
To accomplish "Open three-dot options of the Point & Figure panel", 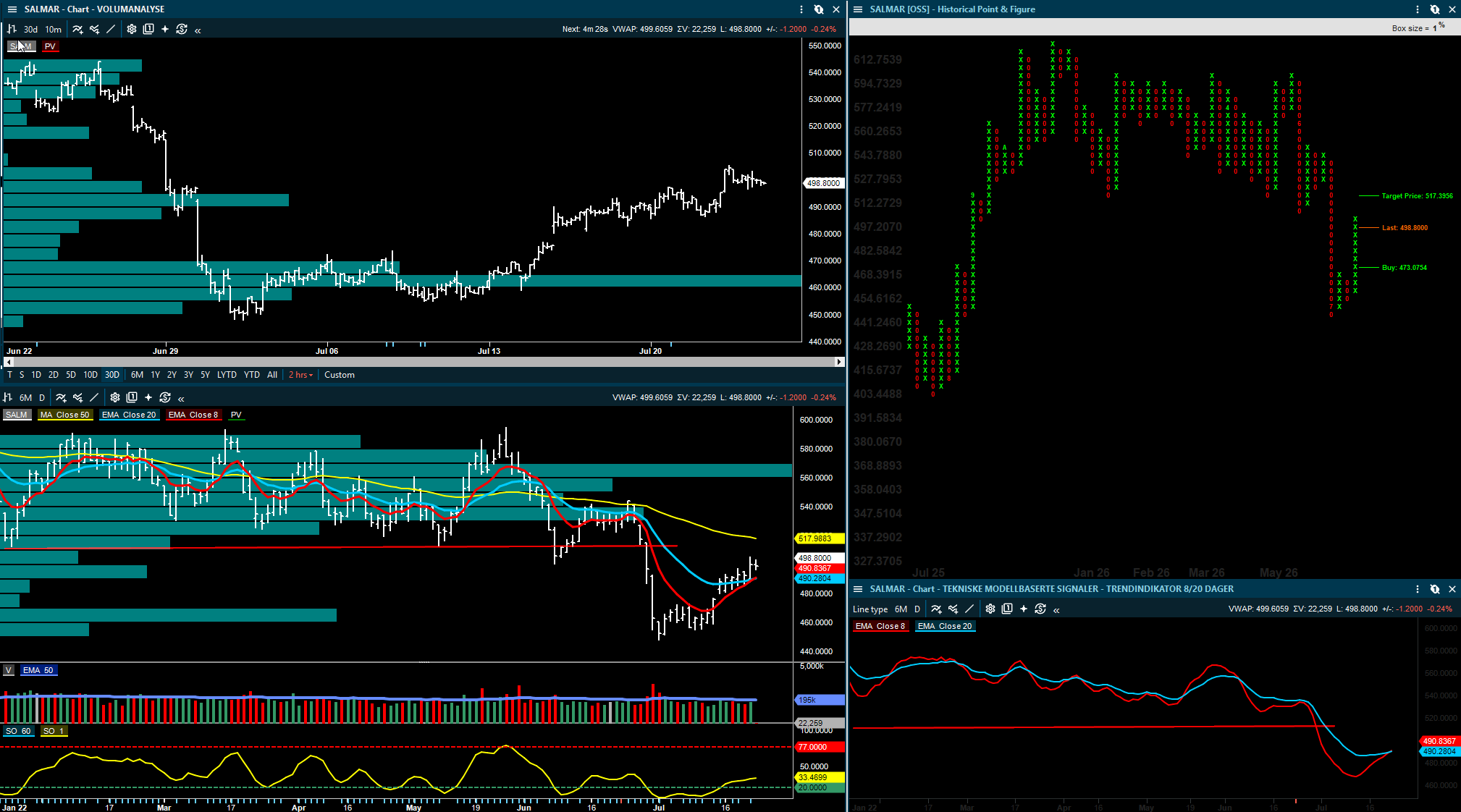I will coord(1418,9).
